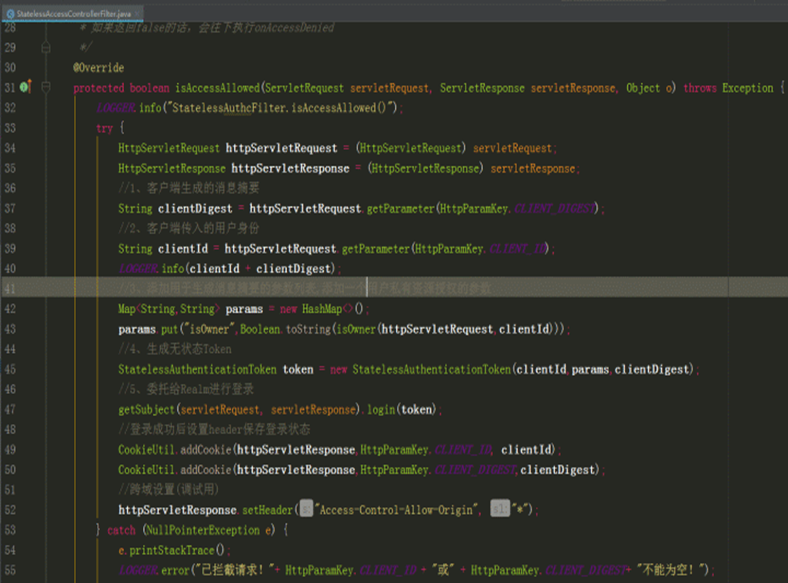788x583 pixels.
Task: Click the overriding-method gutter icon at line 31
Action: (26, 87)
